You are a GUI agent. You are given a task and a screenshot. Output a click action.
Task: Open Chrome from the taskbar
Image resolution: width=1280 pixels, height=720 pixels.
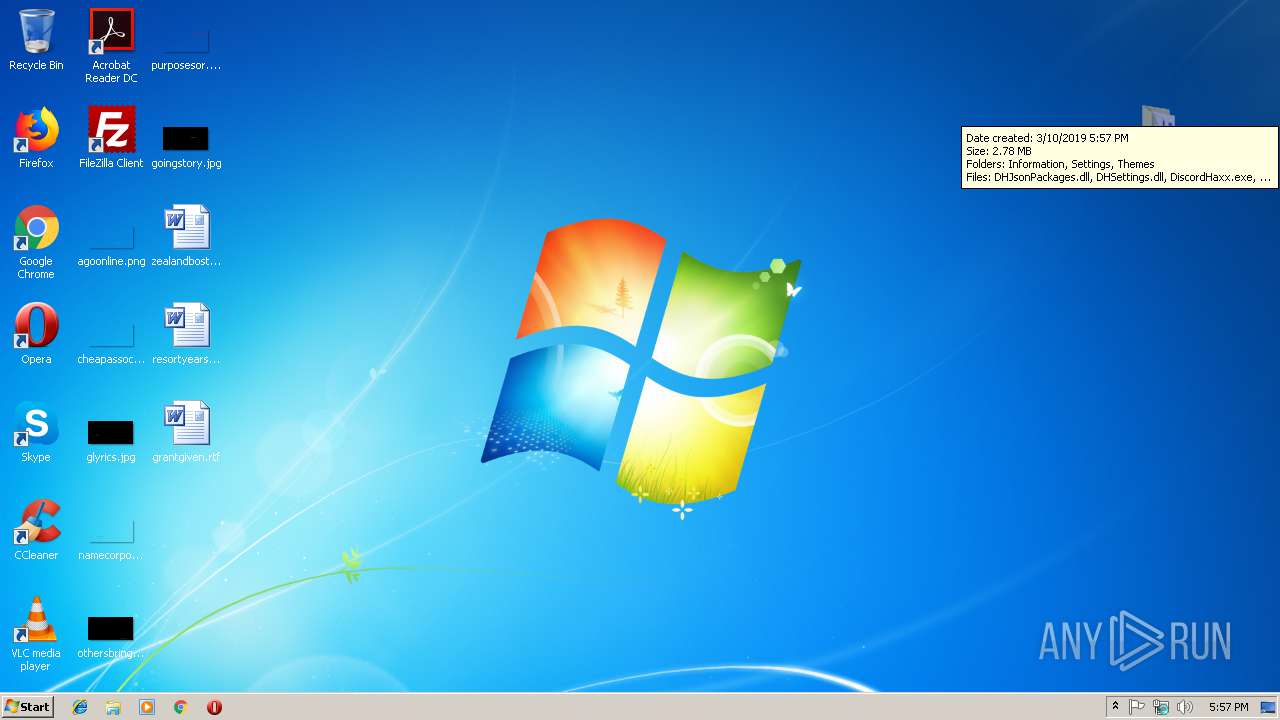point(180,707)
